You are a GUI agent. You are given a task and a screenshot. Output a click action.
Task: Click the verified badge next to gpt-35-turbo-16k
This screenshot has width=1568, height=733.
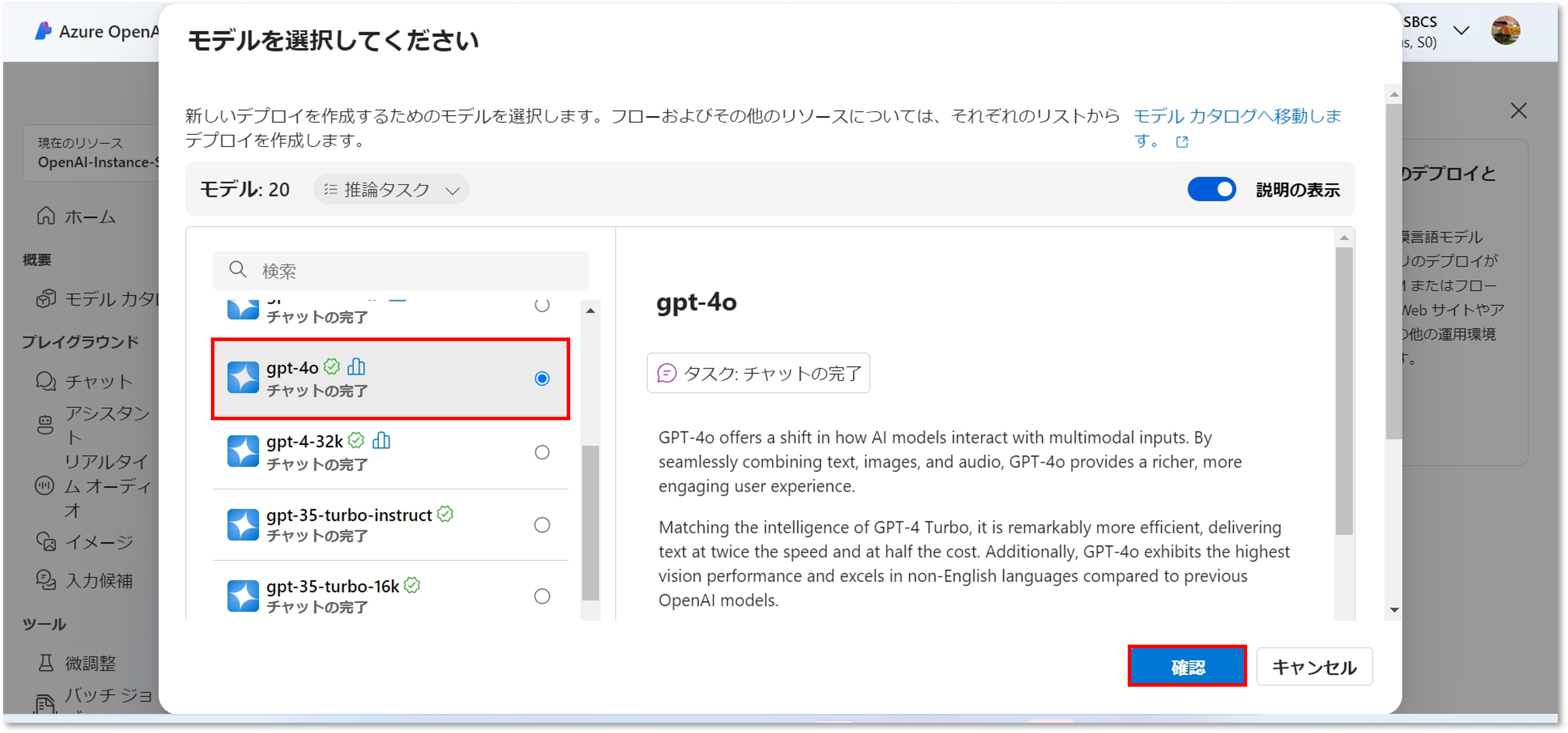point(412,585)
